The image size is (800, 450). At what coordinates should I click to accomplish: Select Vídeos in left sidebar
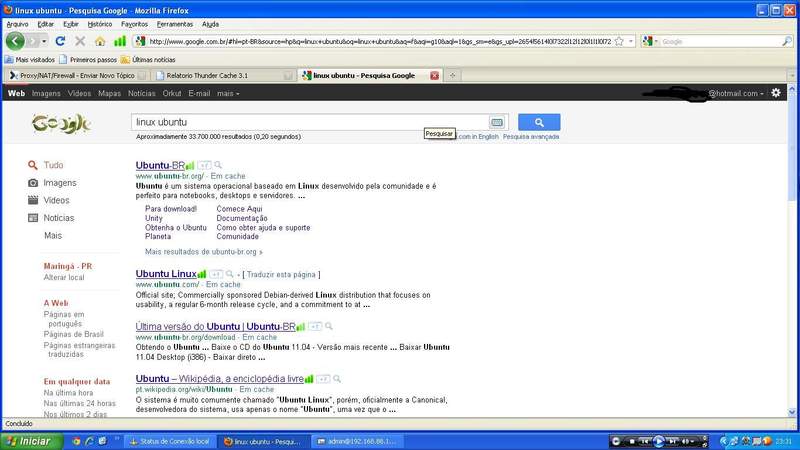56,201
